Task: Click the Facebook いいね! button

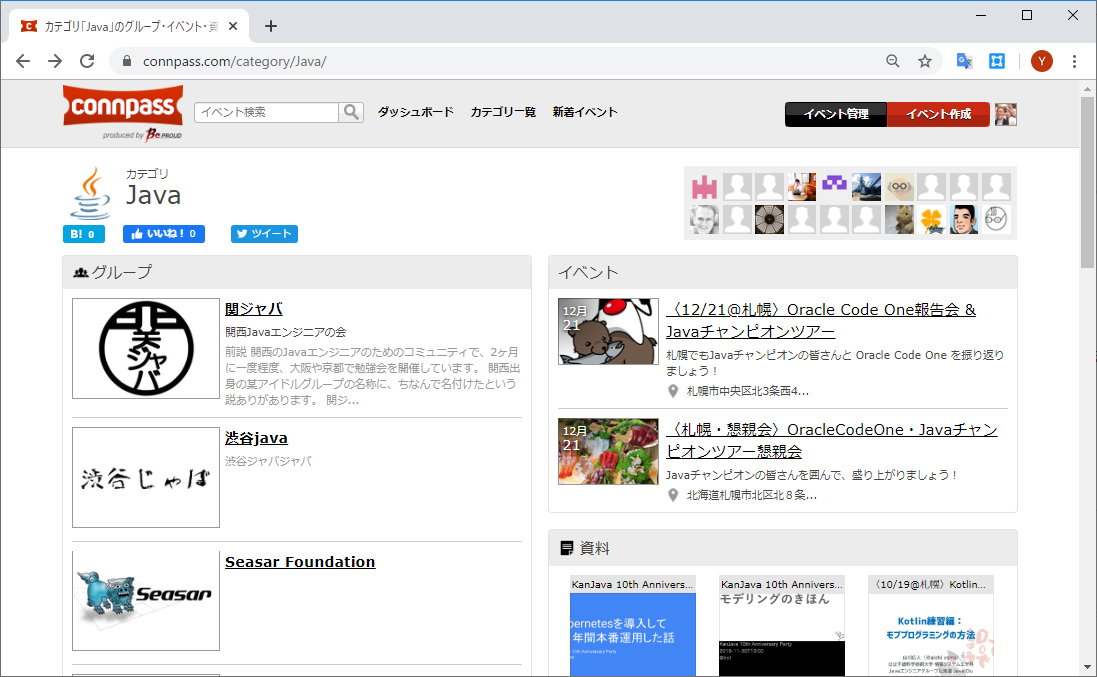Action: (164, 234)
